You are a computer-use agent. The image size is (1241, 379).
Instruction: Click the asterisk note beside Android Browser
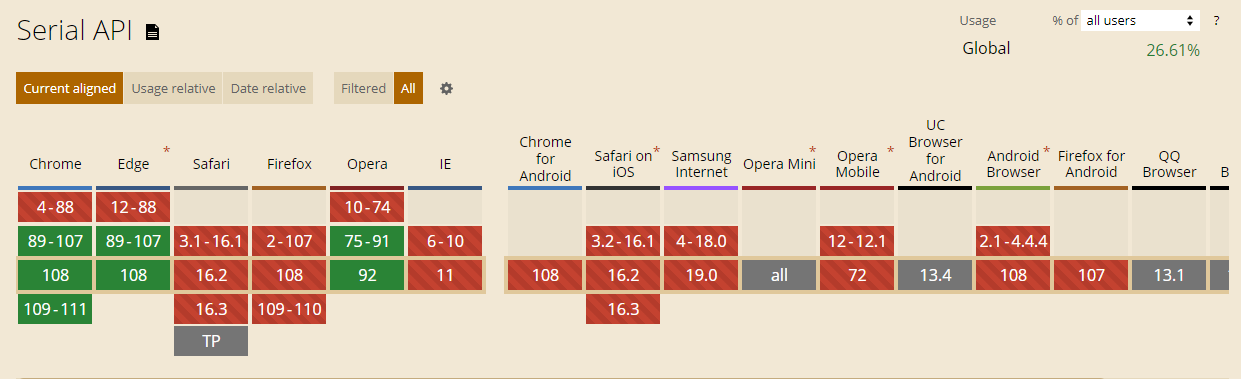point(1047,151)
